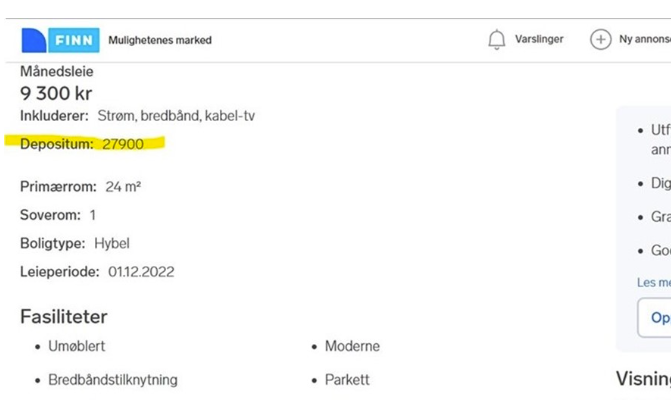Click the Boligtype Hybel line

(x=75, y=243)
